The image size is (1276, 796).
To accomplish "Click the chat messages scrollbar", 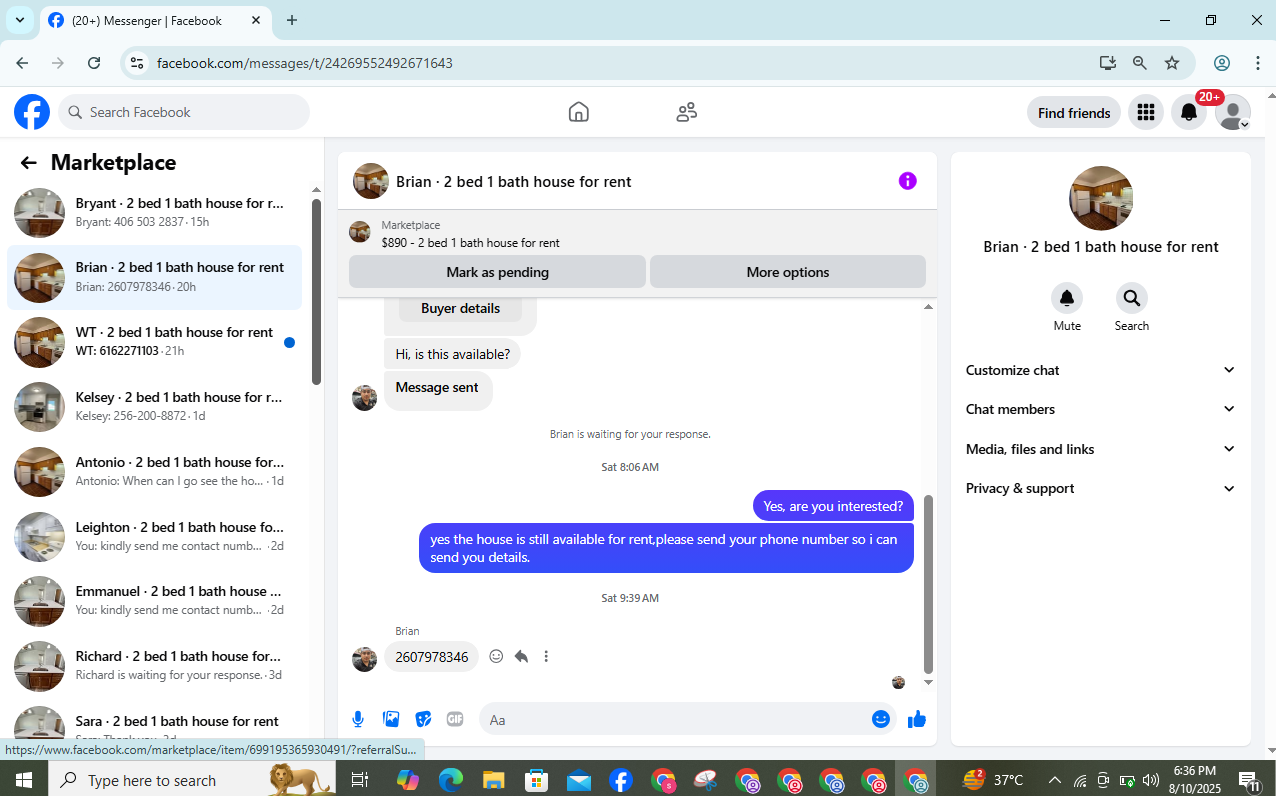I will 928,583.
